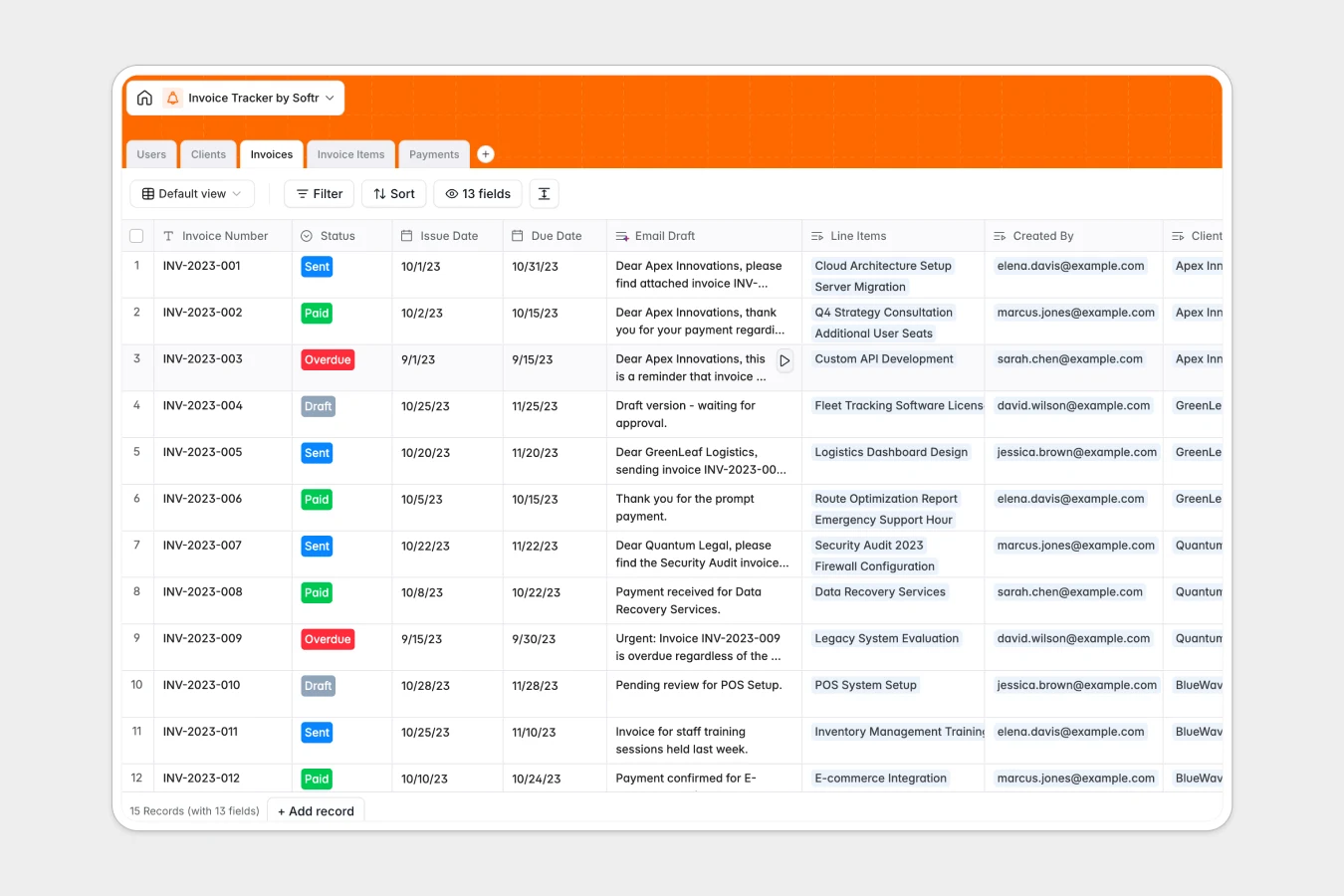
Task: Click the Created By column header icon
Action: [x=997, y=235]
